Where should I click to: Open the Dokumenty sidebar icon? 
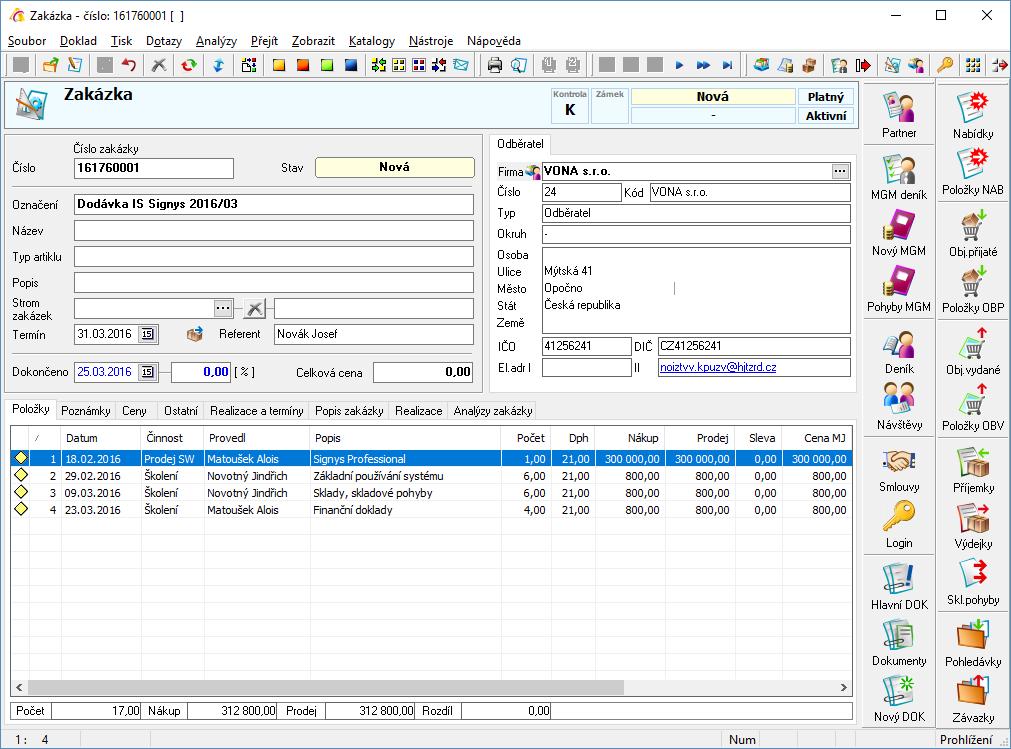pyautogui.click(x=899, y=643)
